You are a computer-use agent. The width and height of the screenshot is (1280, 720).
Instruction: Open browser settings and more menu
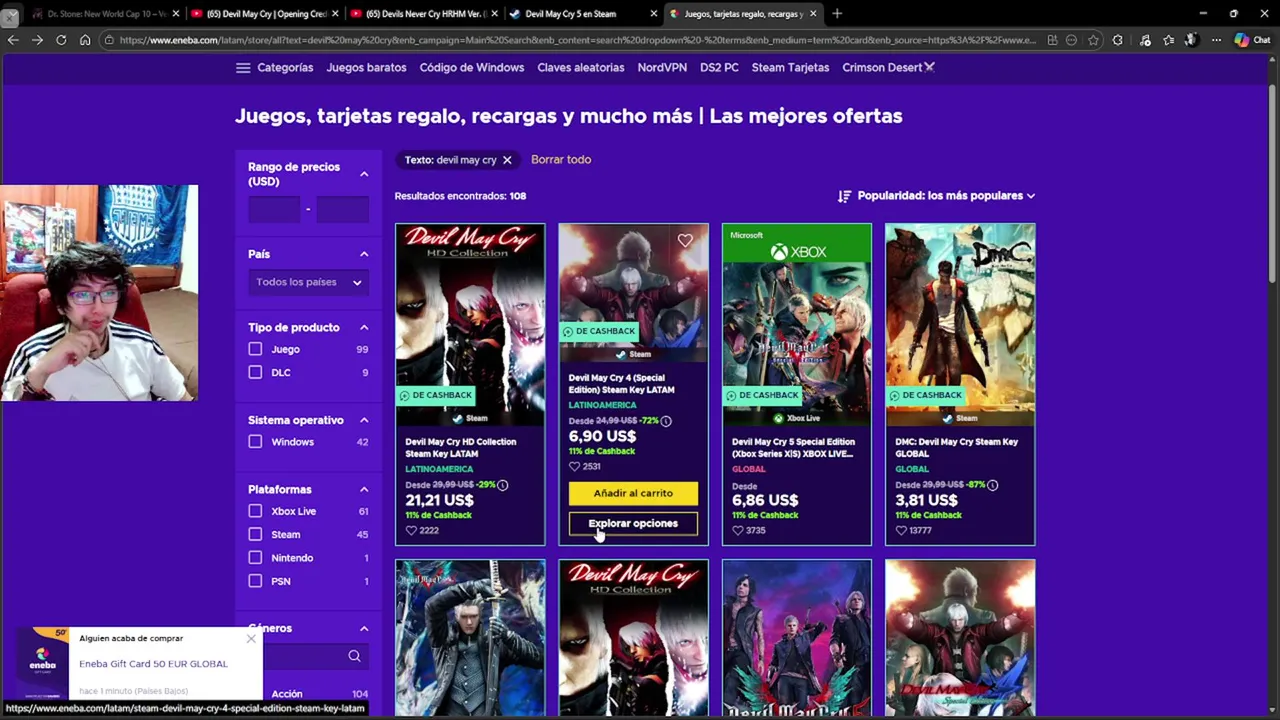click(1216, 40)
